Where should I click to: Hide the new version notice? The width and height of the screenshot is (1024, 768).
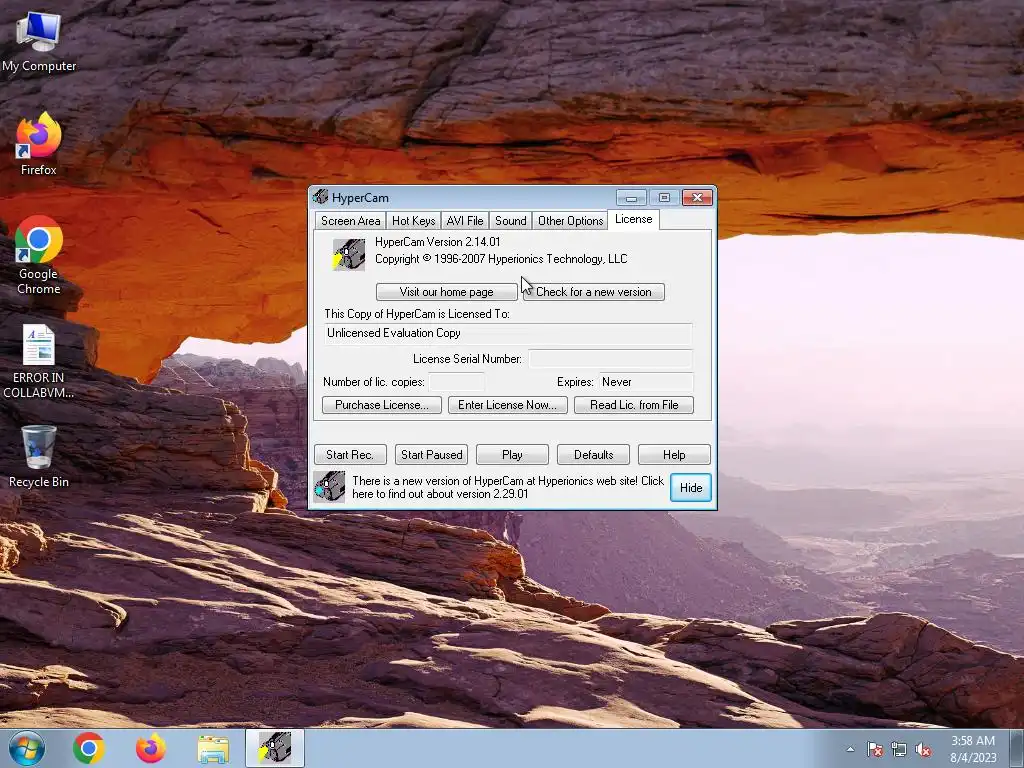click(691, 488)
